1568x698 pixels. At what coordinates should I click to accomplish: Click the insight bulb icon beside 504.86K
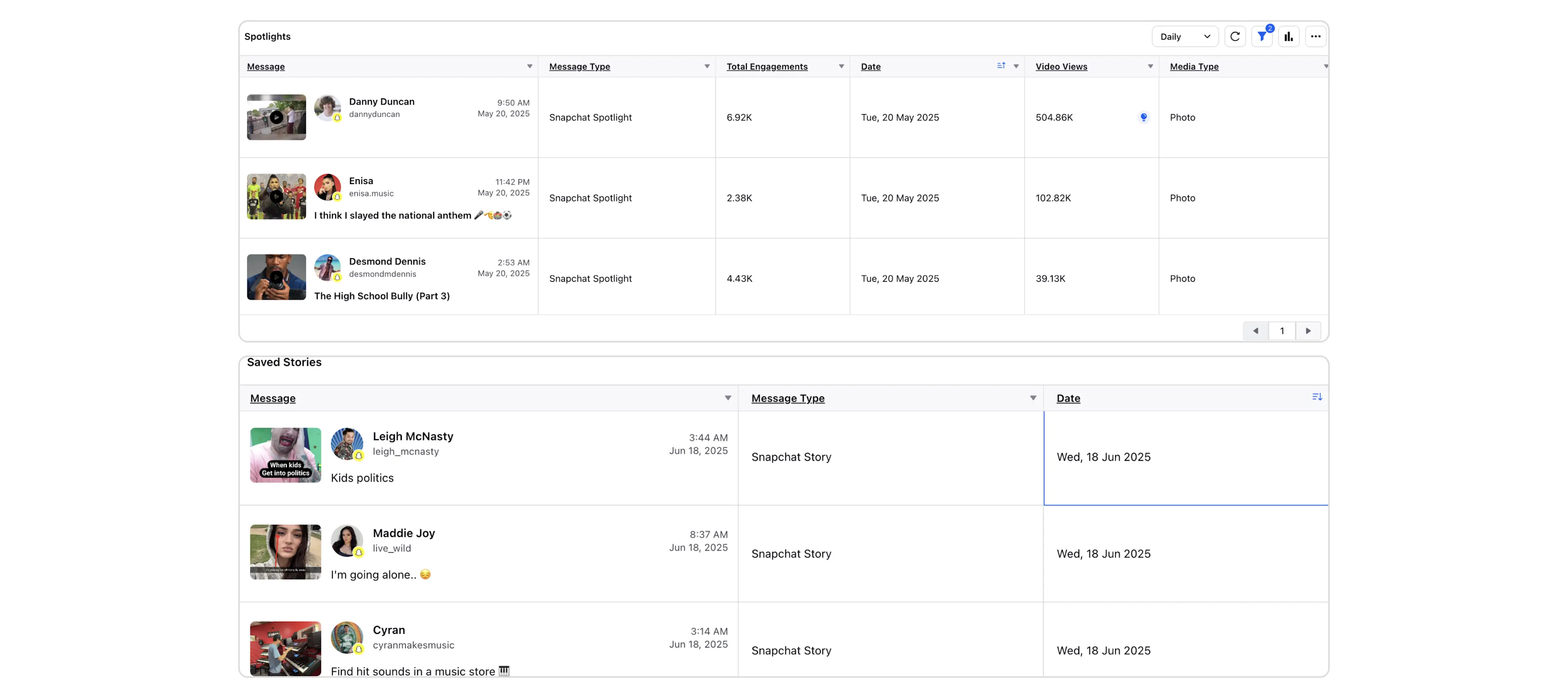[1144, 118]
